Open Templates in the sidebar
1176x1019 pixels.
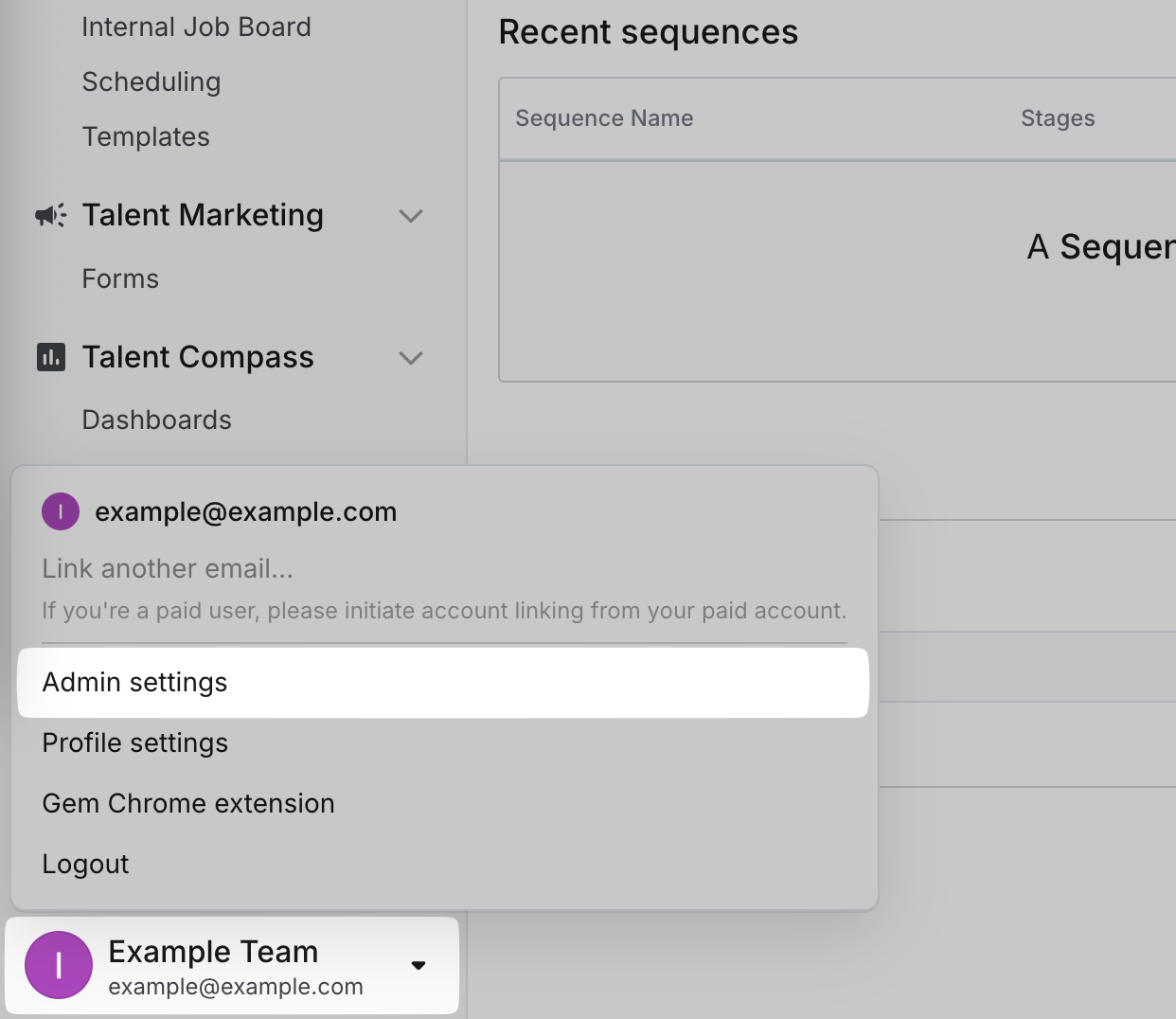click(x=146, y=137)
